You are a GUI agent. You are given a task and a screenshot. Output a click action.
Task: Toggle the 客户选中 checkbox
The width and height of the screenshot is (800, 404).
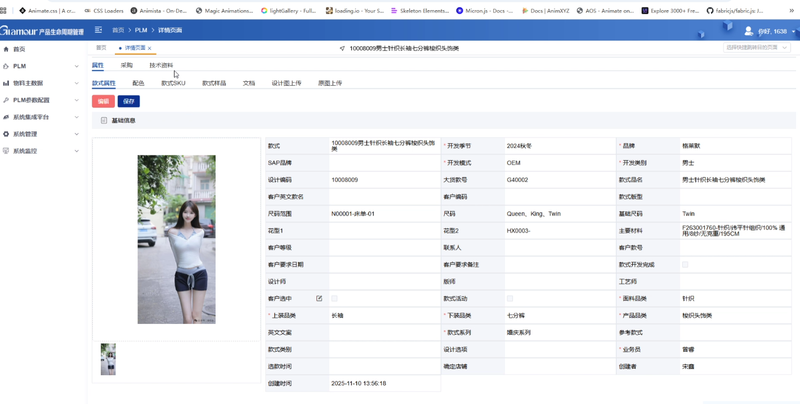[x=334, y=298]
